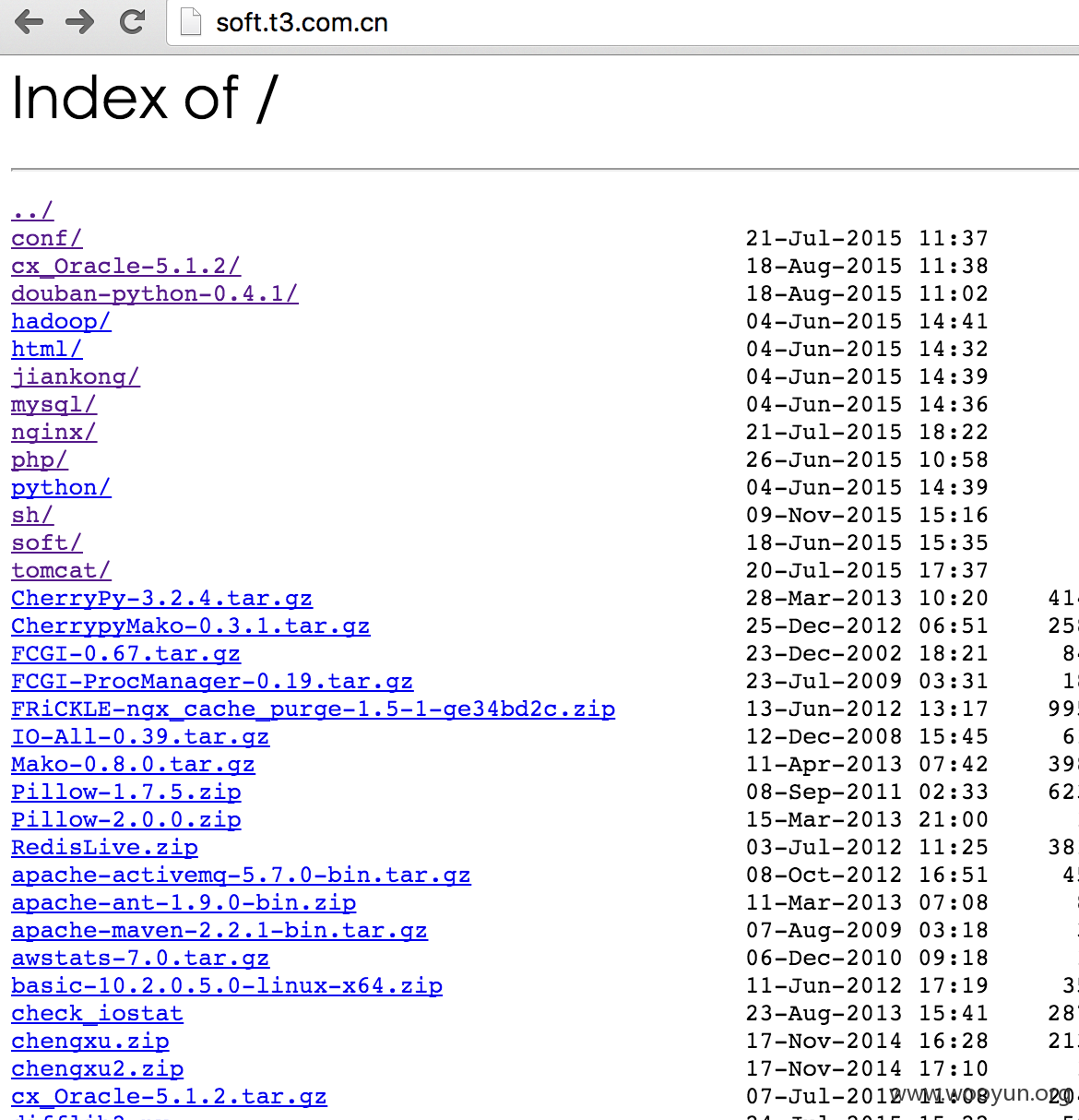1079x1120 pixels.
Task: Open the html/ directory
Action: click(x=46, y=349)
